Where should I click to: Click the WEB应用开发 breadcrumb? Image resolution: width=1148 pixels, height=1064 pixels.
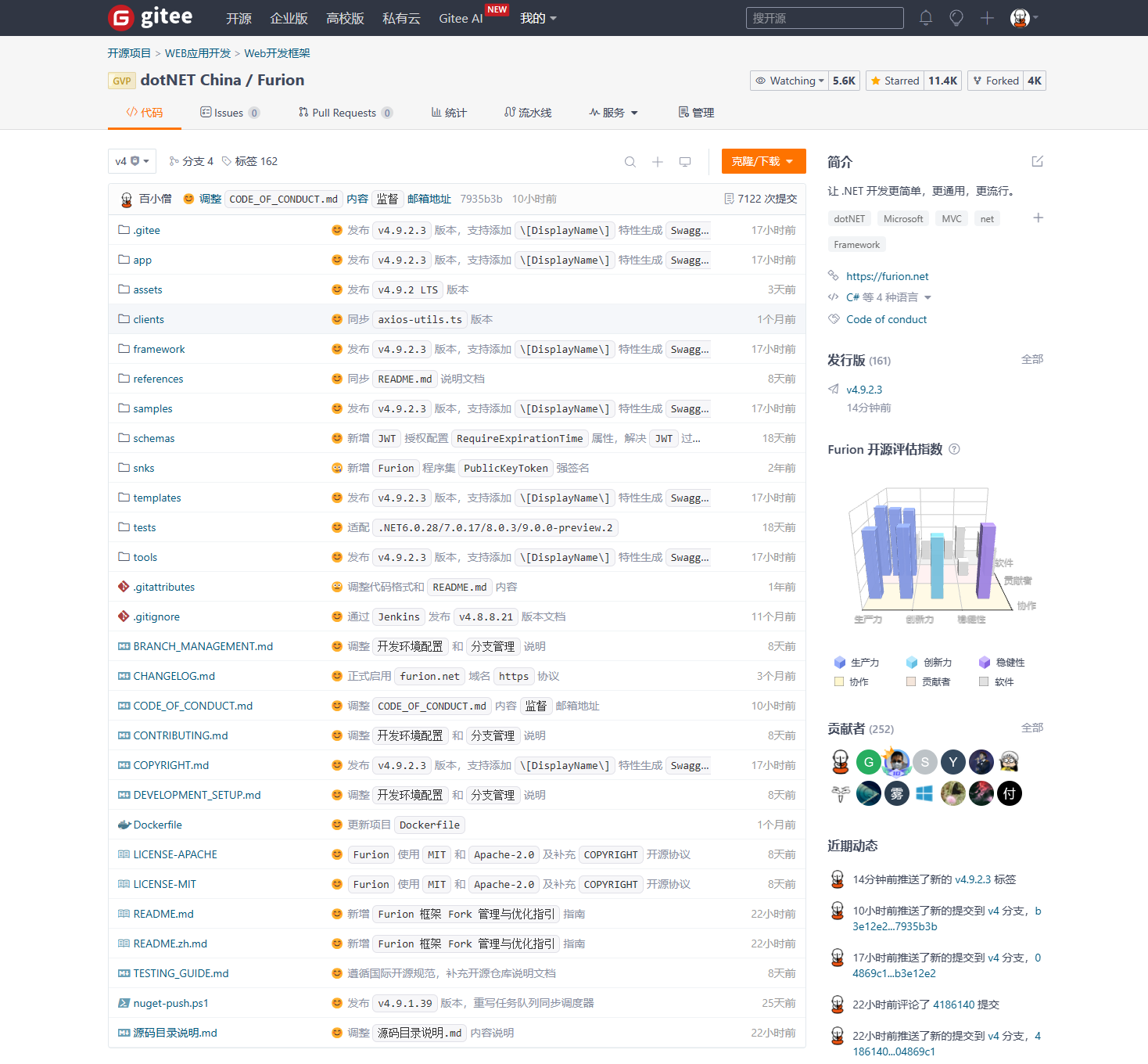coord(198,53)
